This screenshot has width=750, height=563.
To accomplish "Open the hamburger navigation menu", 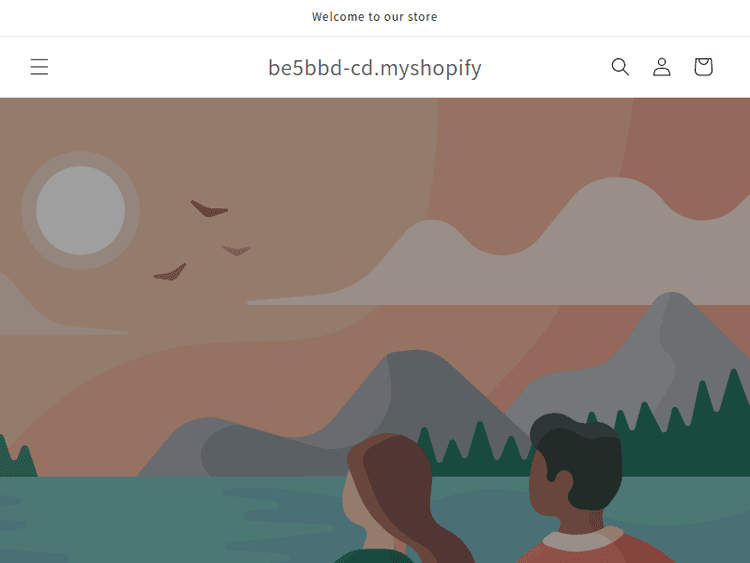I will click(x=39, y=67).
